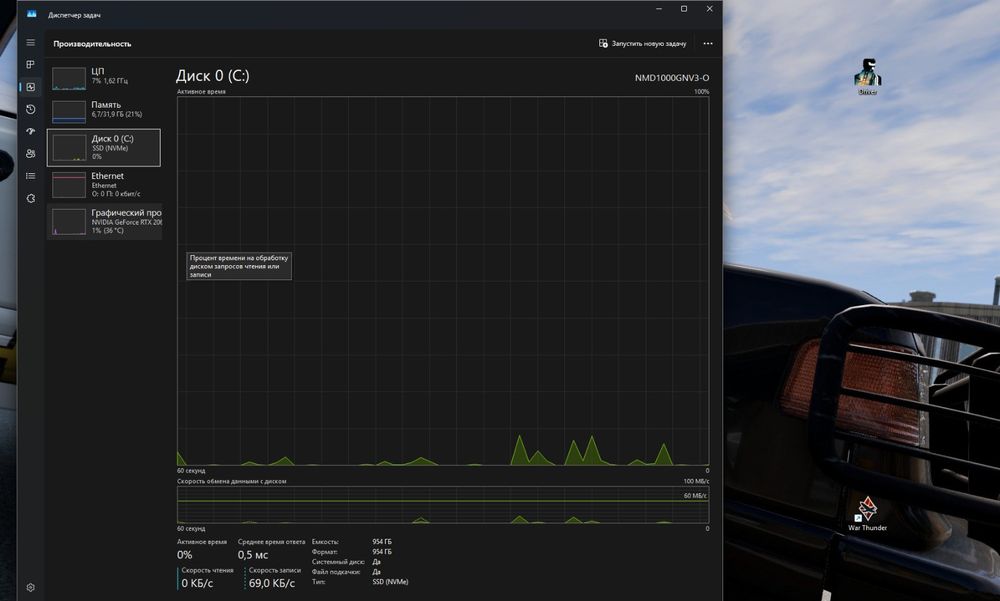Click the Ethernet mini graph thumbnail
Screen dimensions: 1000x601
pos(69,185)
